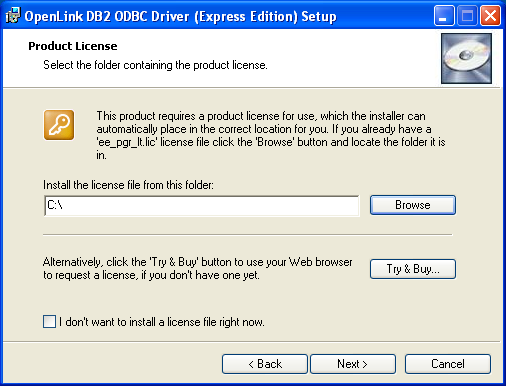Click the horizontal separator below the path field
Viewport: 506px width, 386px height.
248,235
